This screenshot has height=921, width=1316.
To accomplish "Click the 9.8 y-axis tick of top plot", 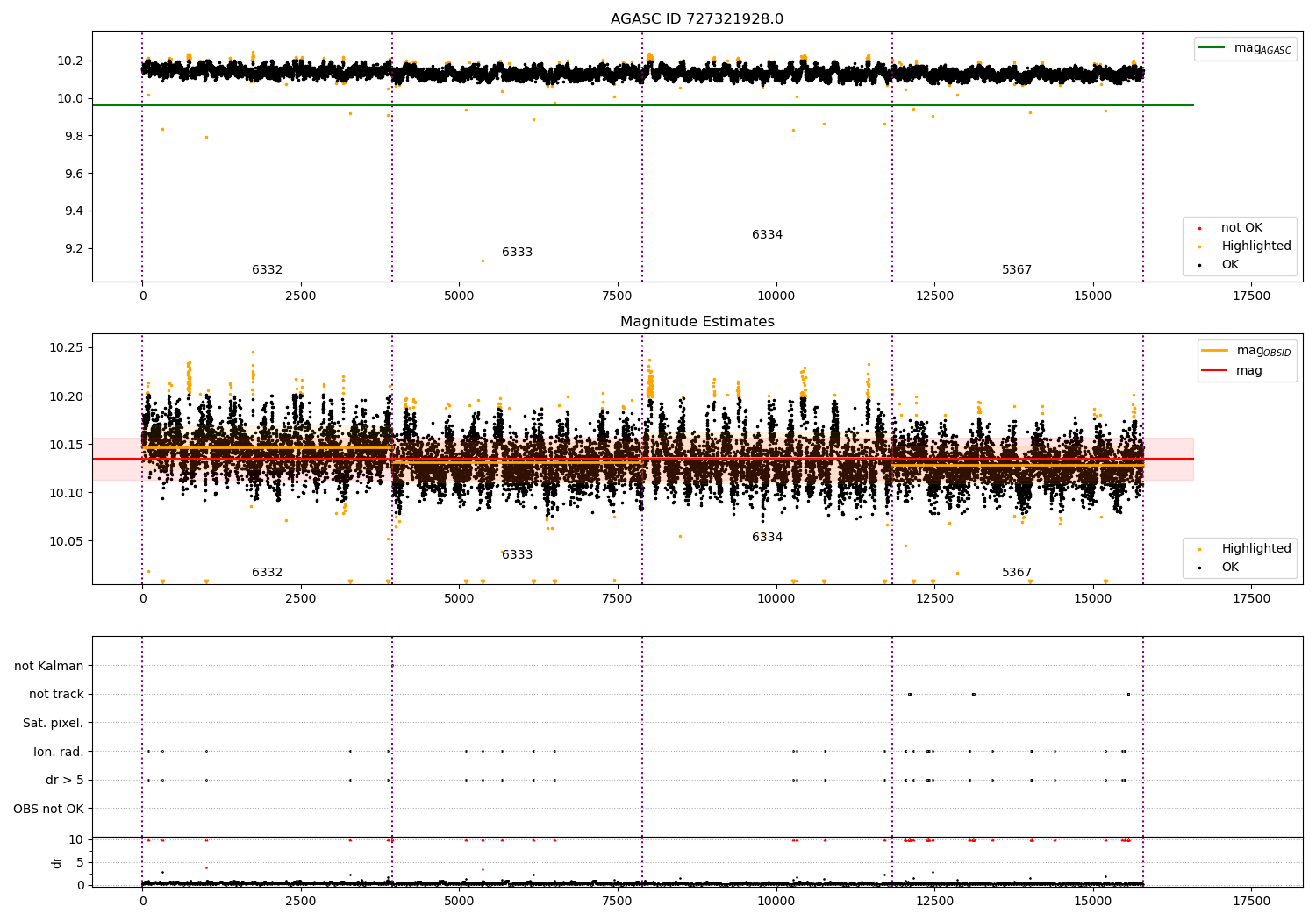I will (73, 136).
